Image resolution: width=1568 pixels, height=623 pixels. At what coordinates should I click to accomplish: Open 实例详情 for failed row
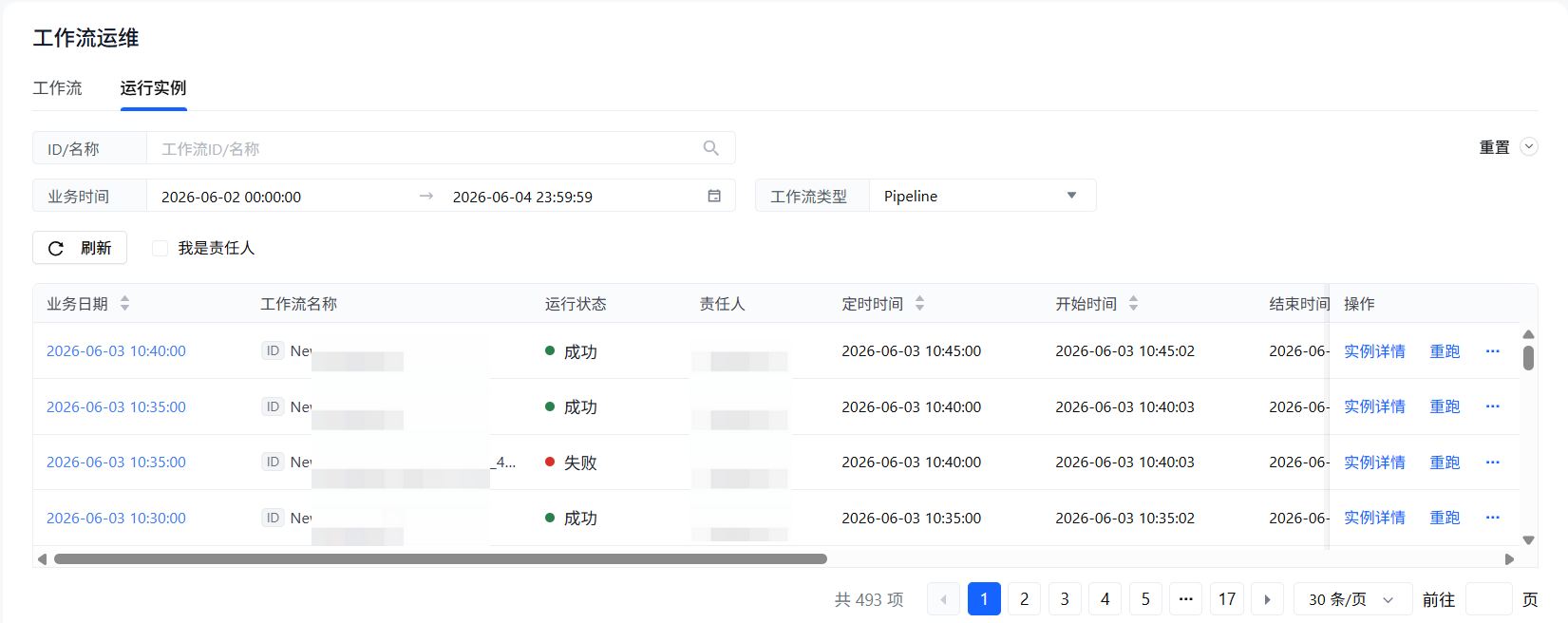1374,463
